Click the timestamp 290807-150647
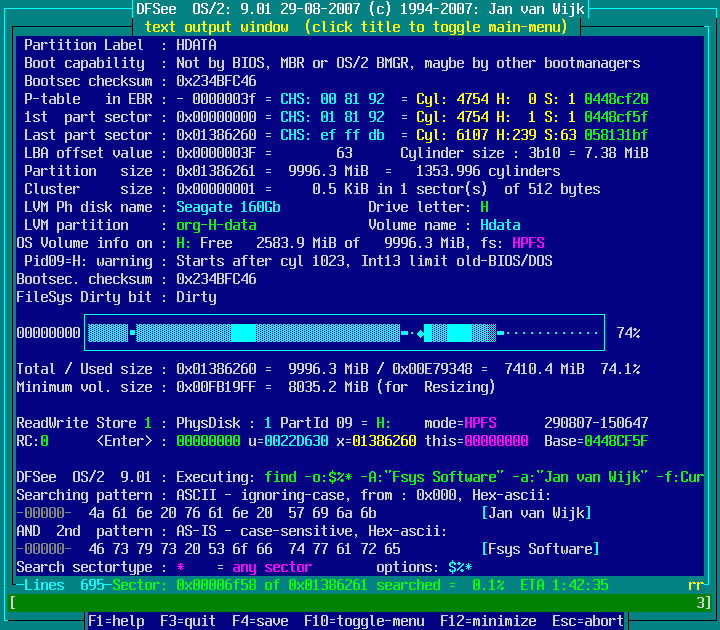Screen dimensions: 720x630 (596, 423)
